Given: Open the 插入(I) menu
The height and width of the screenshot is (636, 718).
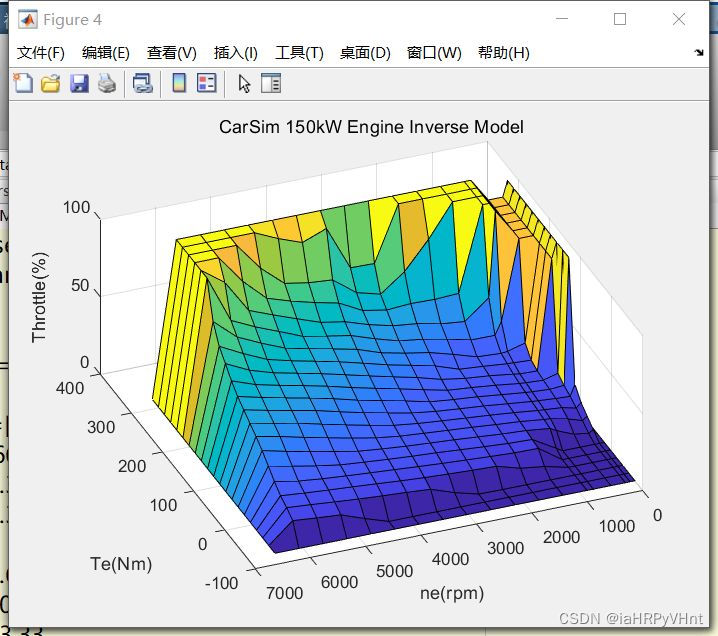Looking at the screenshot, I should point(236,53).
